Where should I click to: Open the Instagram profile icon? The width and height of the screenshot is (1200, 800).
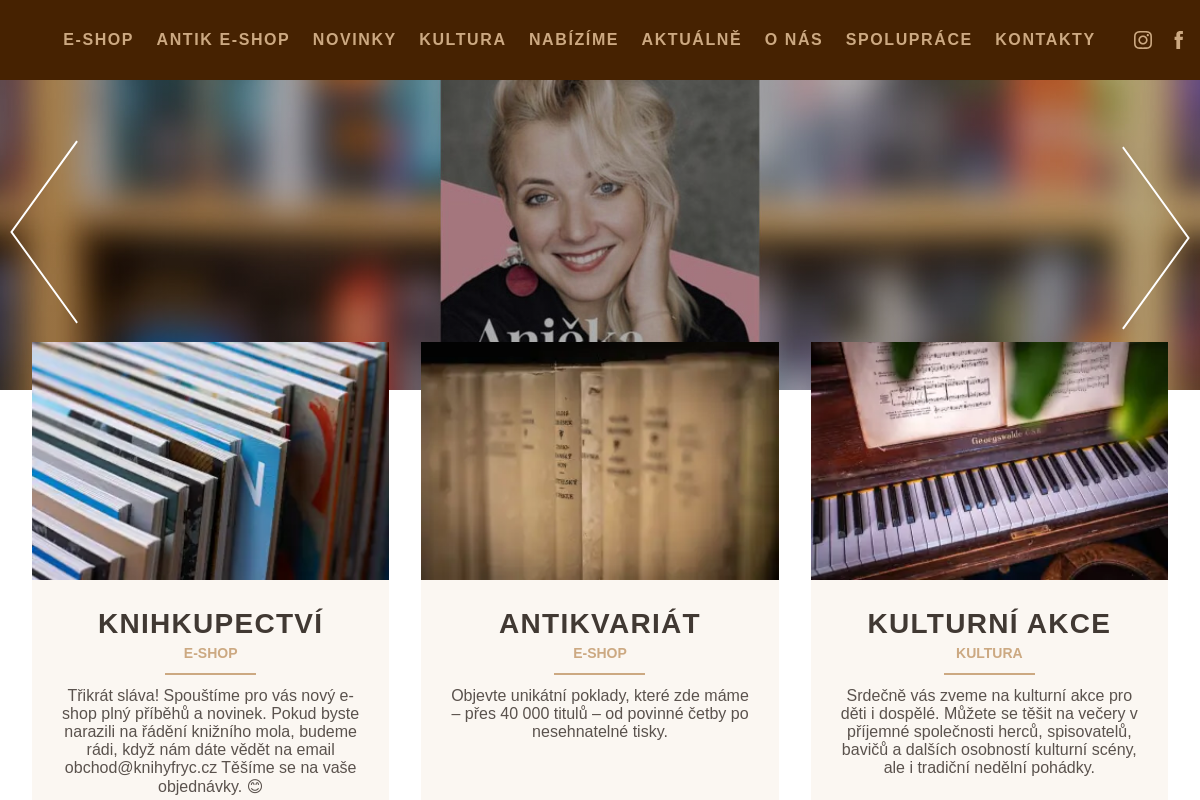(x=1143, y=40)
